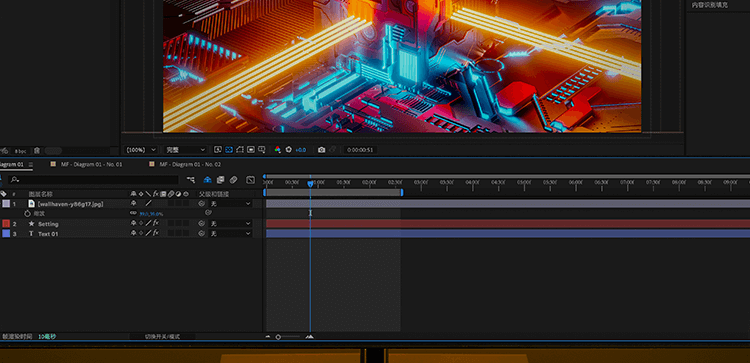Click the 父级和链接 column header
Screen dimensions: 750x363
214,194
